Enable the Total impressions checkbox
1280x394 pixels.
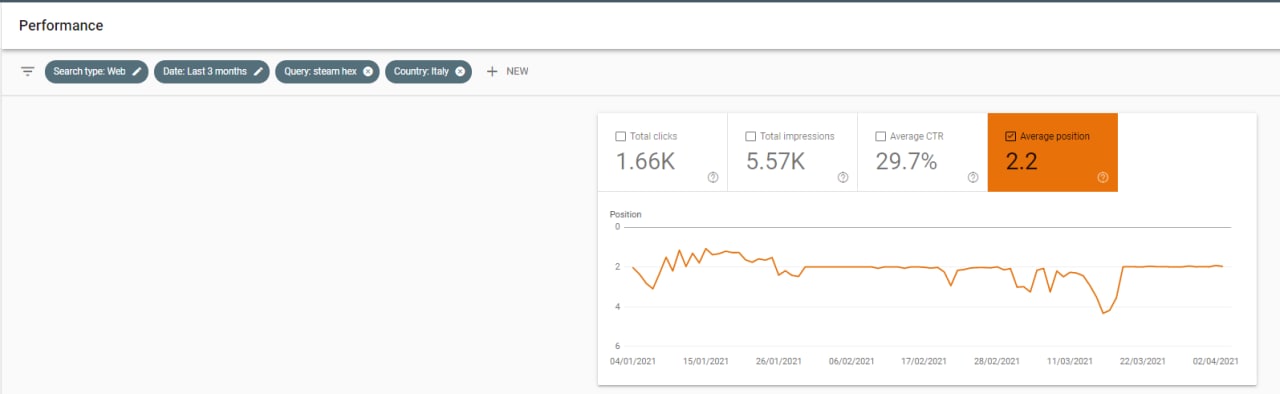coord(751,136)
